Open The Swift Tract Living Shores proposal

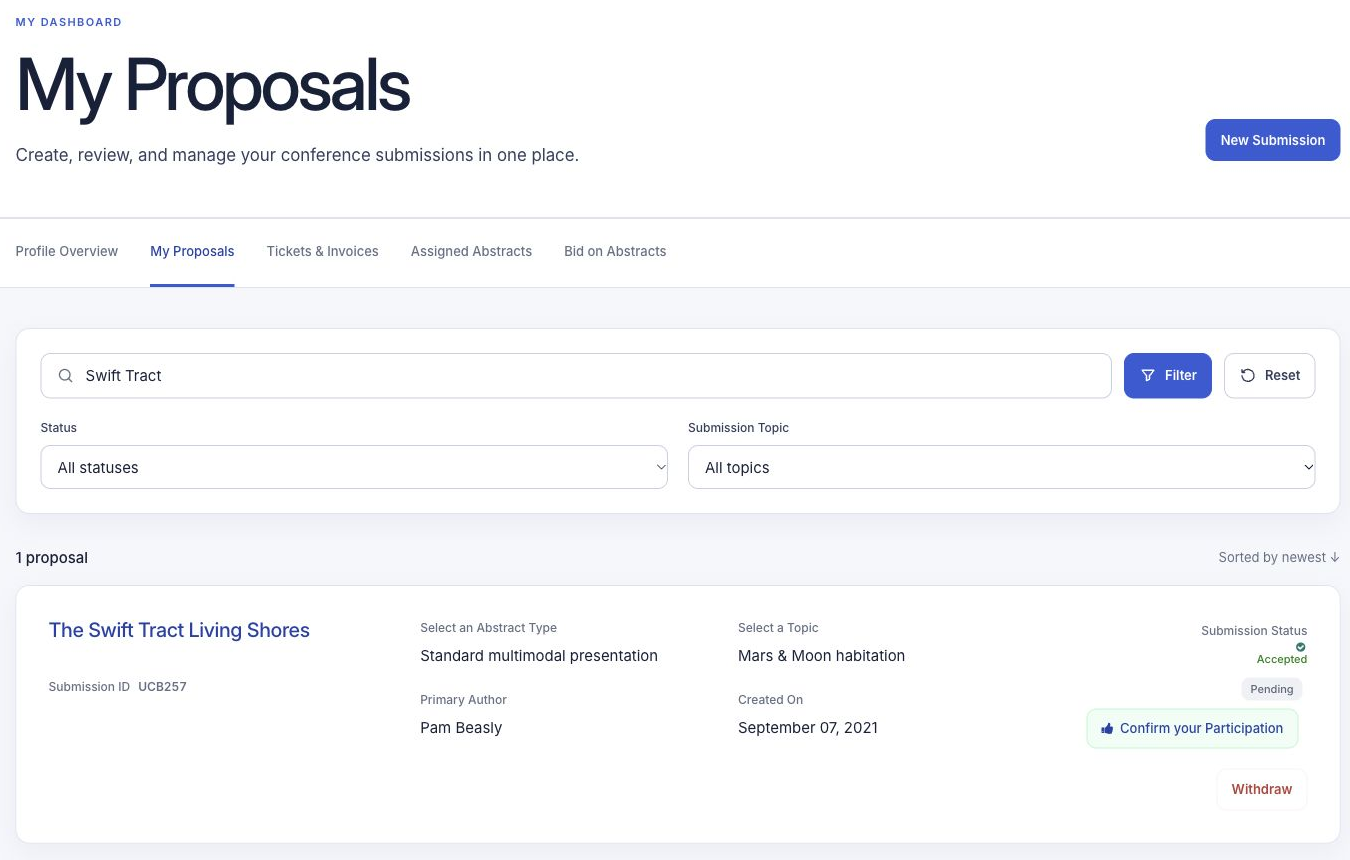point(179,630)
